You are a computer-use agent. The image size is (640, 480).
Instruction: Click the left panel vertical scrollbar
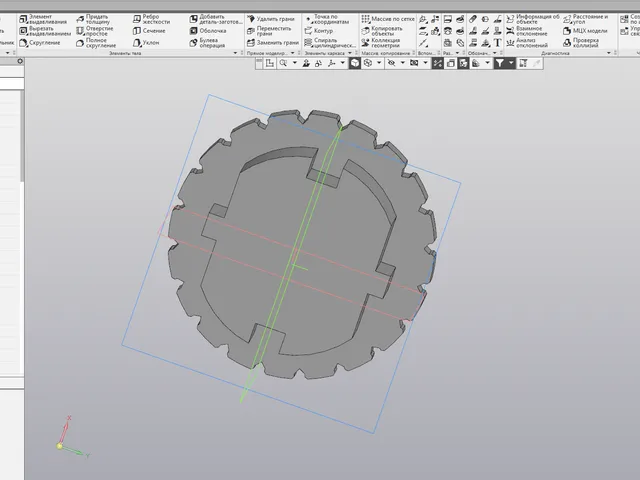22,137
